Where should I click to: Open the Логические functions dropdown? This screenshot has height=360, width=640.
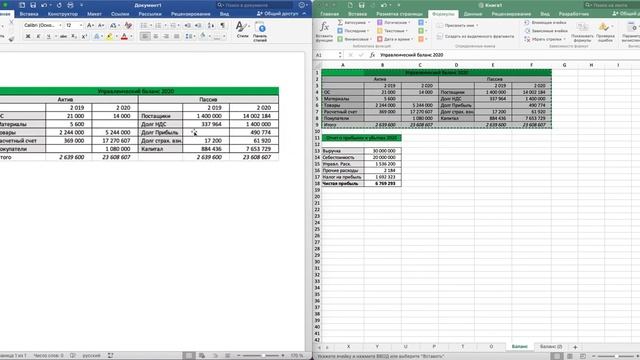(x=394, y=22)
